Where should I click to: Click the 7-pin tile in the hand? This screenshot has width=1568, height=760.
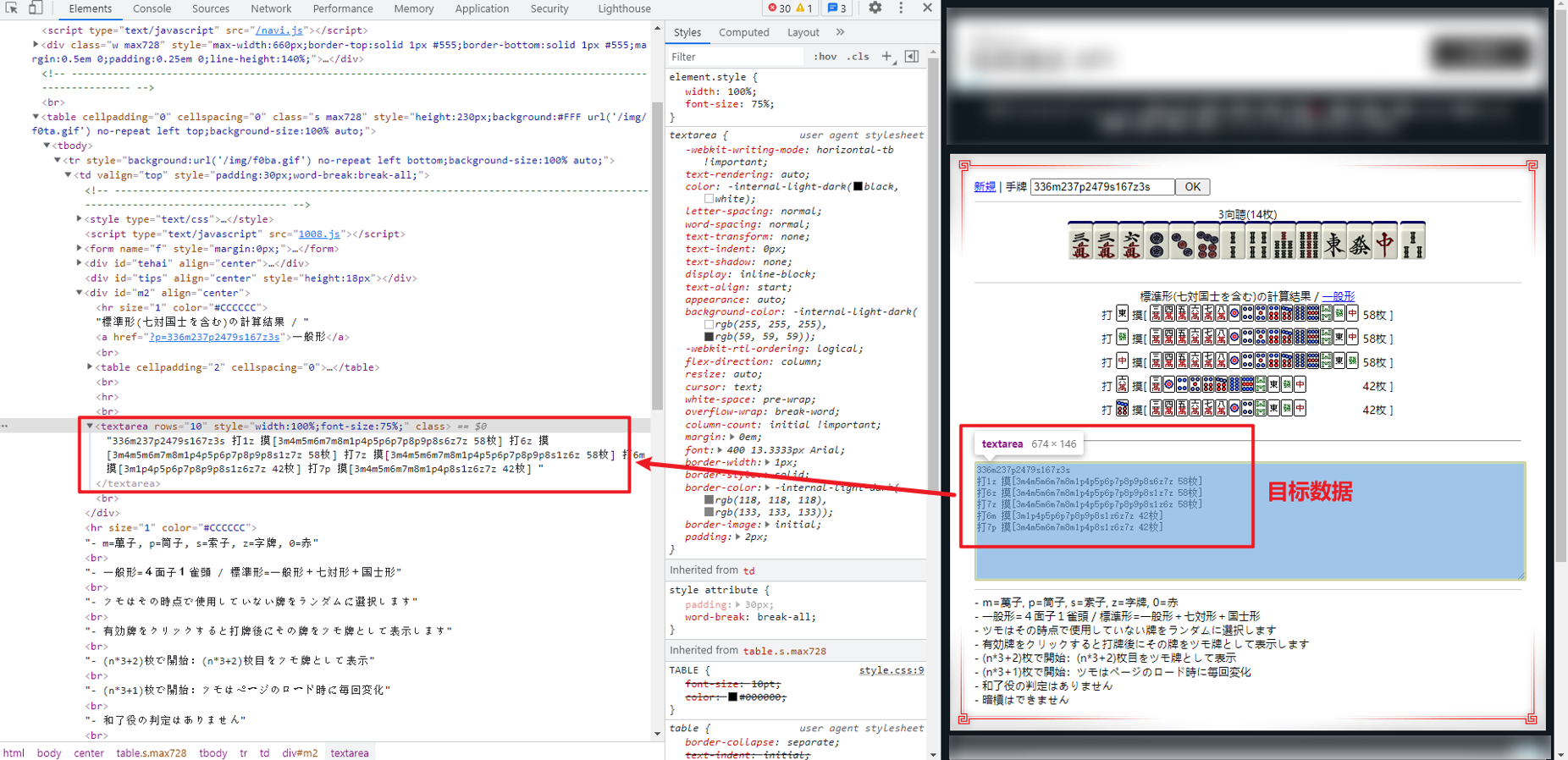(x=1207, y=241)
